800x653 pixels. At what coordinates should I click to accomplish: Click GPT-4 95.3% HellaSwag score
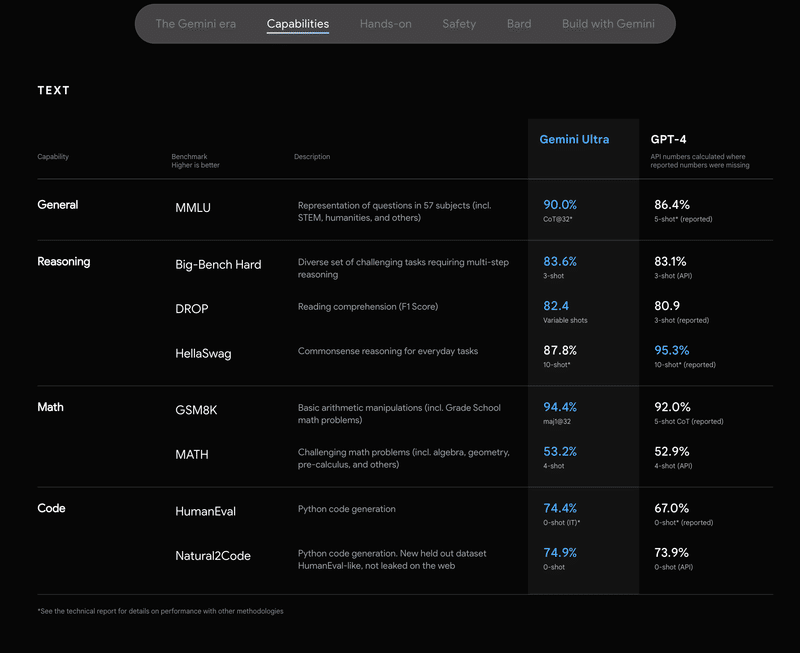[672, 350]
